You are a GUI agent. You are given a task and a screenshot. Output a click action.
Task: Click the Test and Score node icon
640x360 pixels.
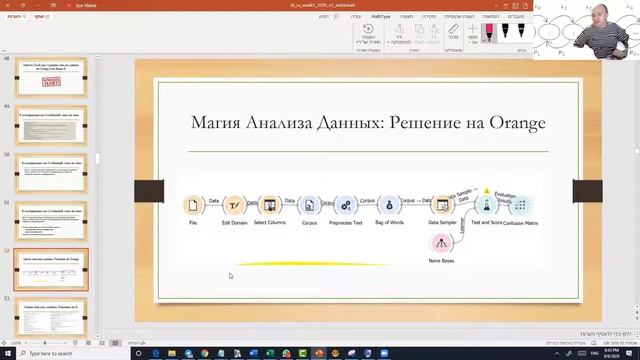pos(486,205)
